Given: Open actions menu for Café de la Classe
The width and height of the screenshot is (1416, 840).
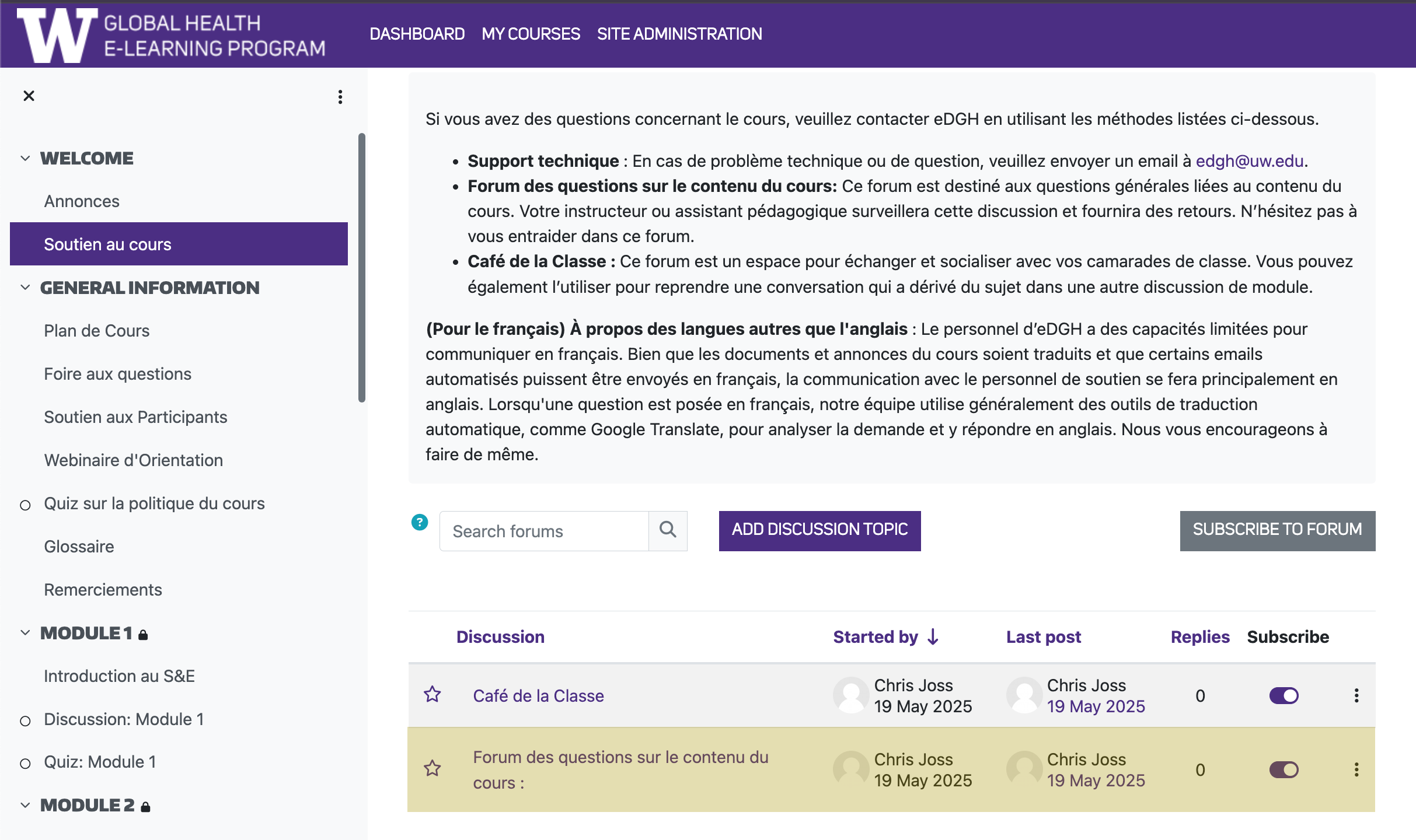Looking at the screenshot, I should click(1356, 695).
